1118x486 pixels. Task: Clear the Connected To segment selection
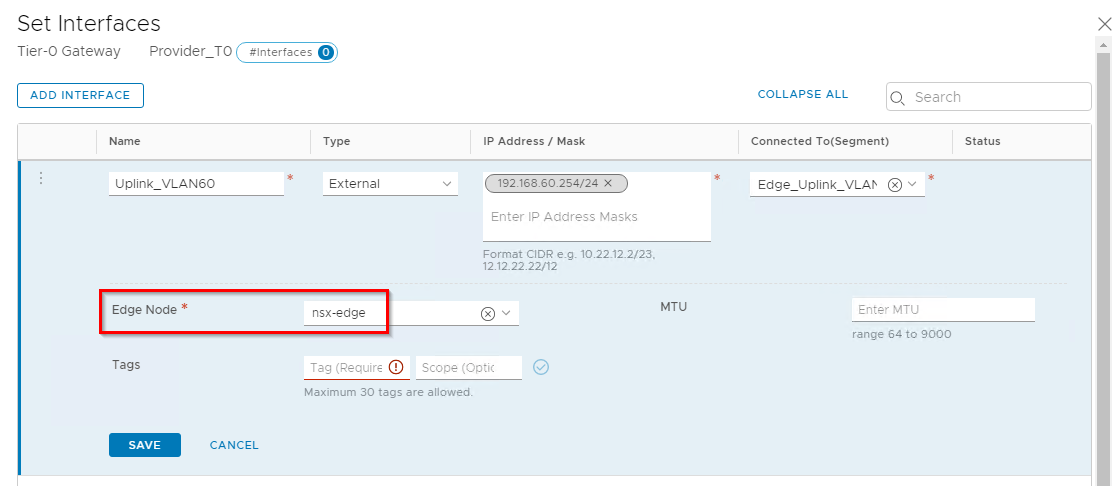895,184
